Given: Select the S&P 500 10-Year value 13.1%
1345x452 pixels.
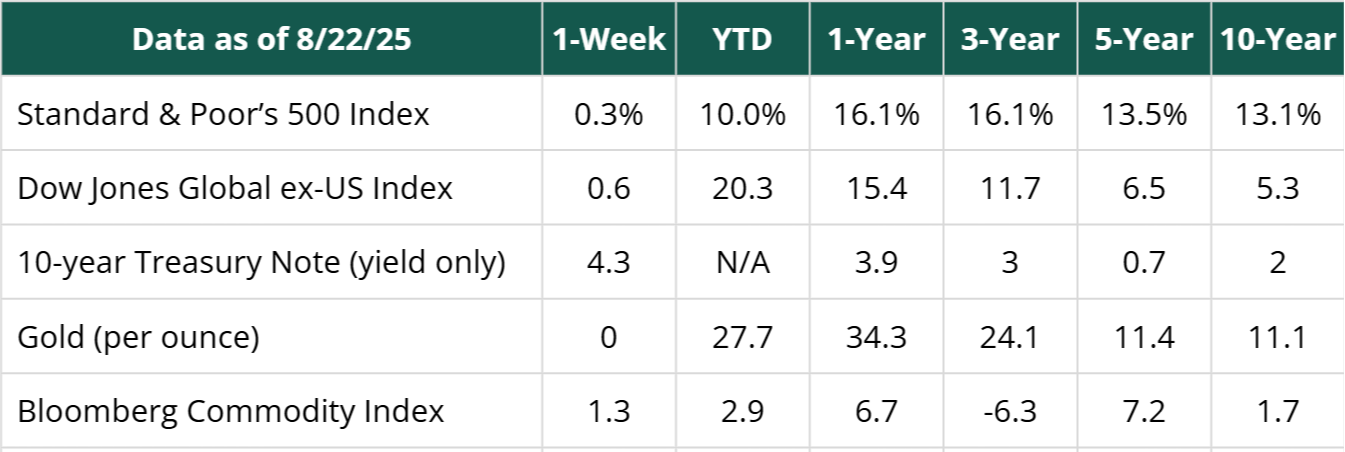Looking at the screenshot, I should point(1277,114).
